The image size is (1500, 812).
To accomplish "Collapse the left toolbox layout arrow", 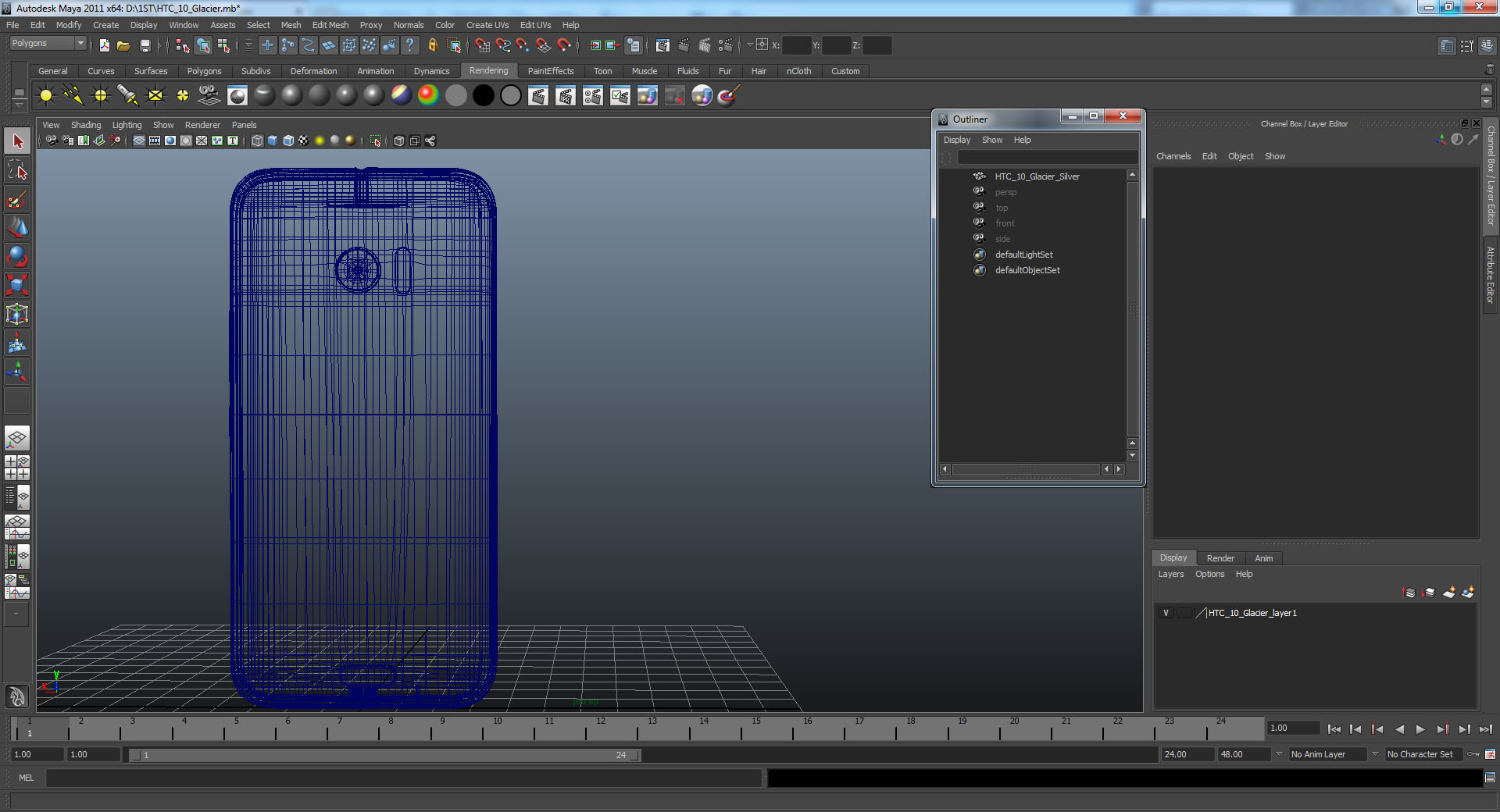I will point(16,614).
